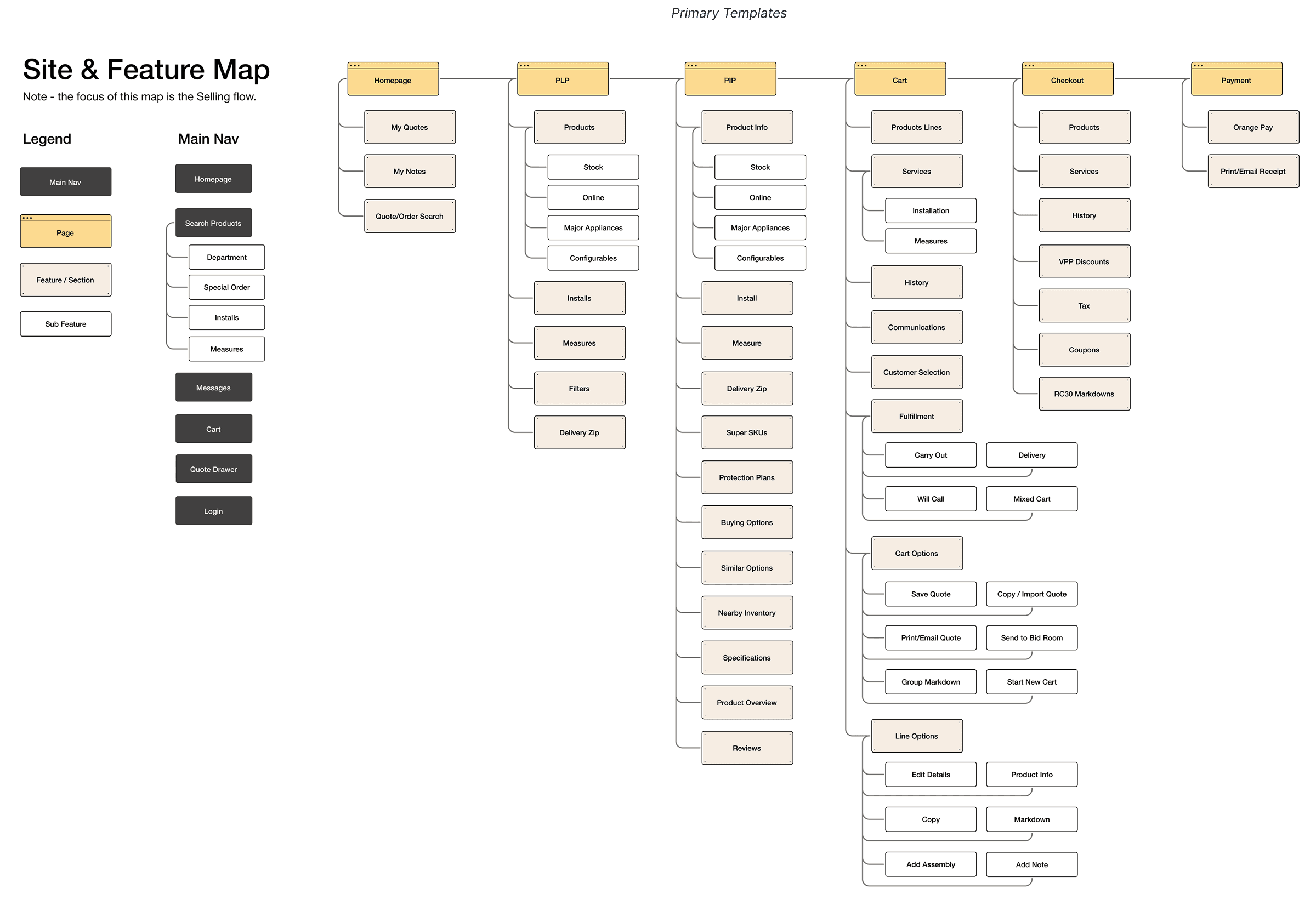This screenshot has height=911, width=1316.
Task: Click the Nearby Inventory section box
Action: click(746, 613)
